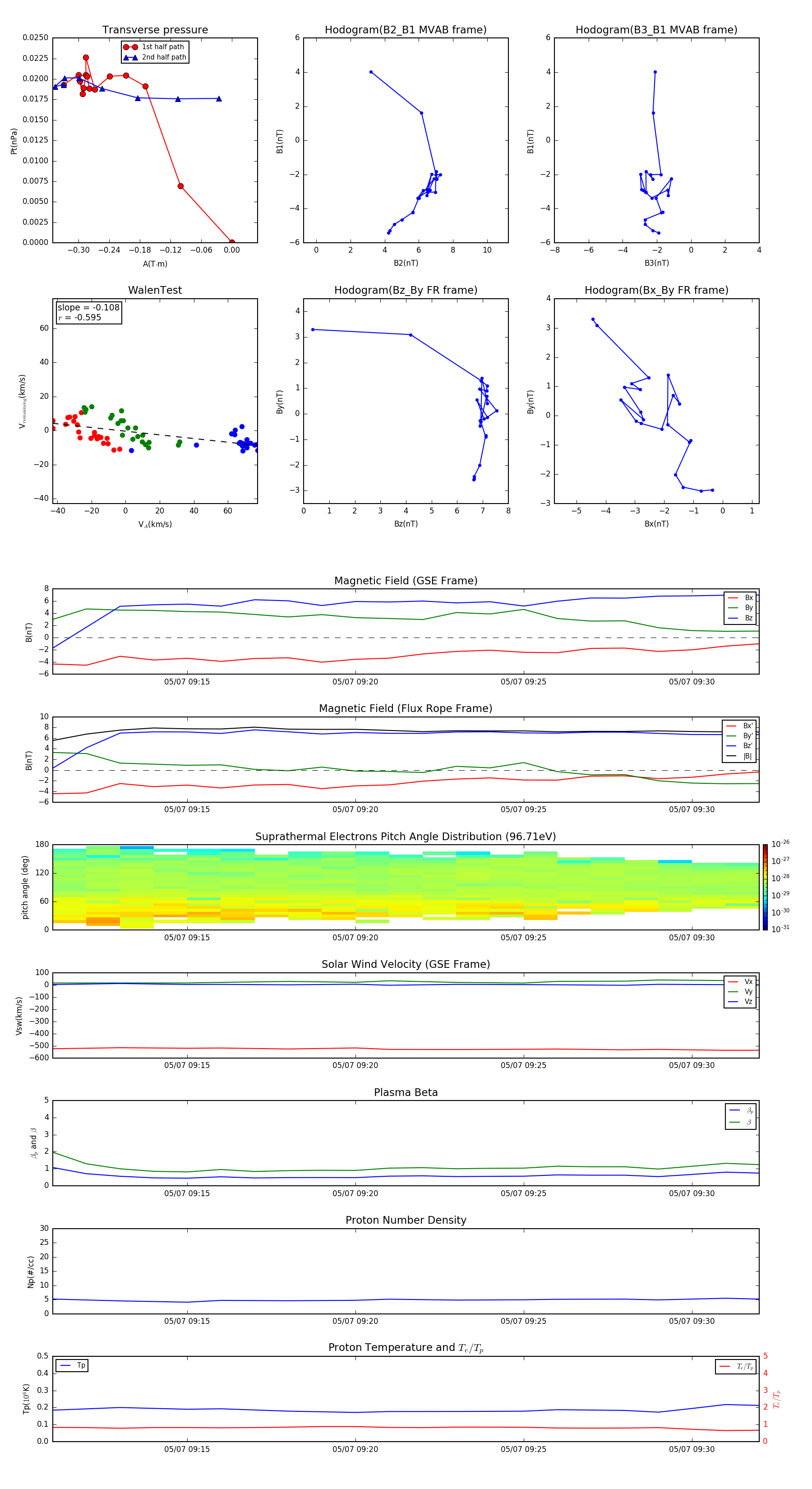
Task: Click the 'B2(nT)' x-axis label
Action: [x=406, y=263]
